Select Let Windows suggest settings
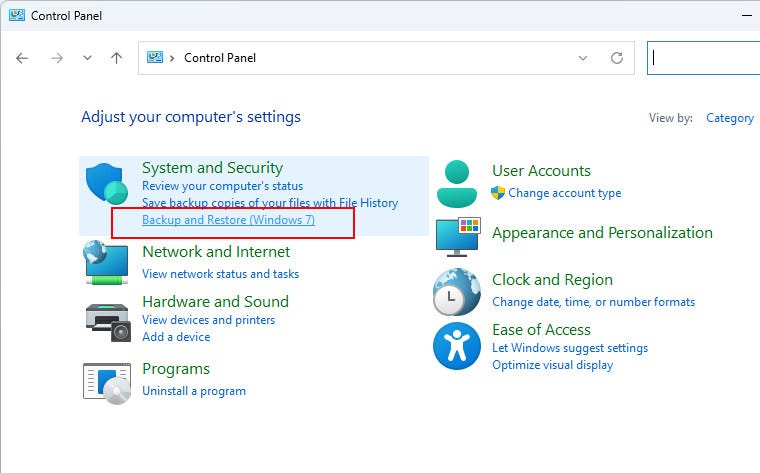 (570, 348)
